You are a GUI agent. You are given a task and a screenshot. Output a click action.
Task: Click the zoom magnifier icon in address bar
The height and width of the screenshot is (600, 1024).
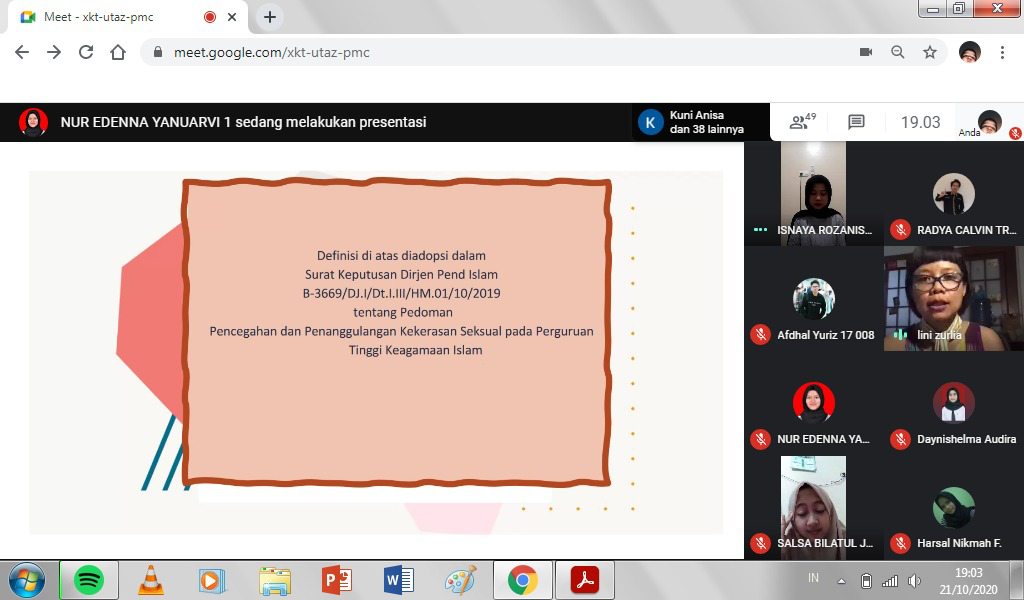pyautogui.click(x=897, y=52)
